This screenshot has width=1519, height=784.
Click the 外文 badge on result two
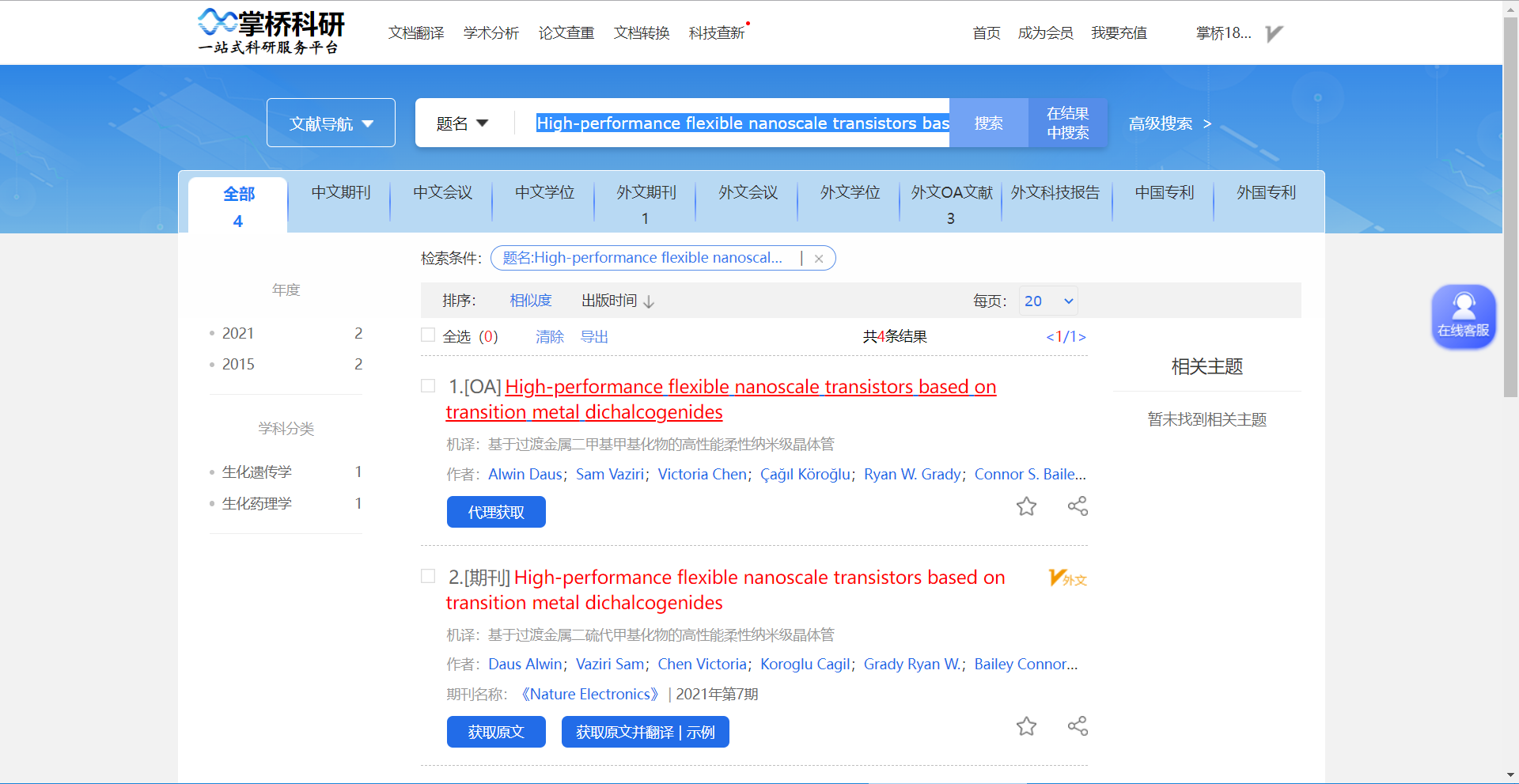[1066, 578]
